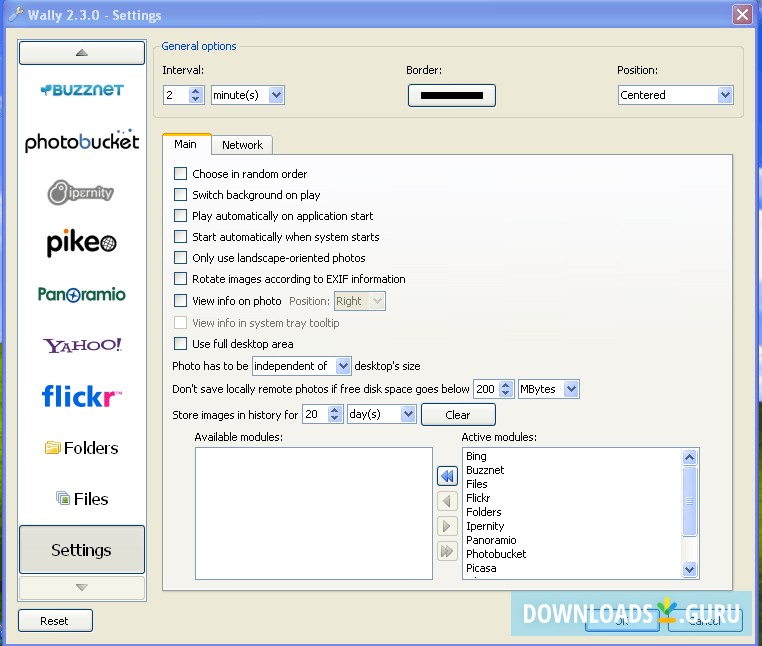Image resolution: width=762 pixels, height=646 pixels.
Task: Open the Buzznet module in sidebar
Action: tap(82, 90)
